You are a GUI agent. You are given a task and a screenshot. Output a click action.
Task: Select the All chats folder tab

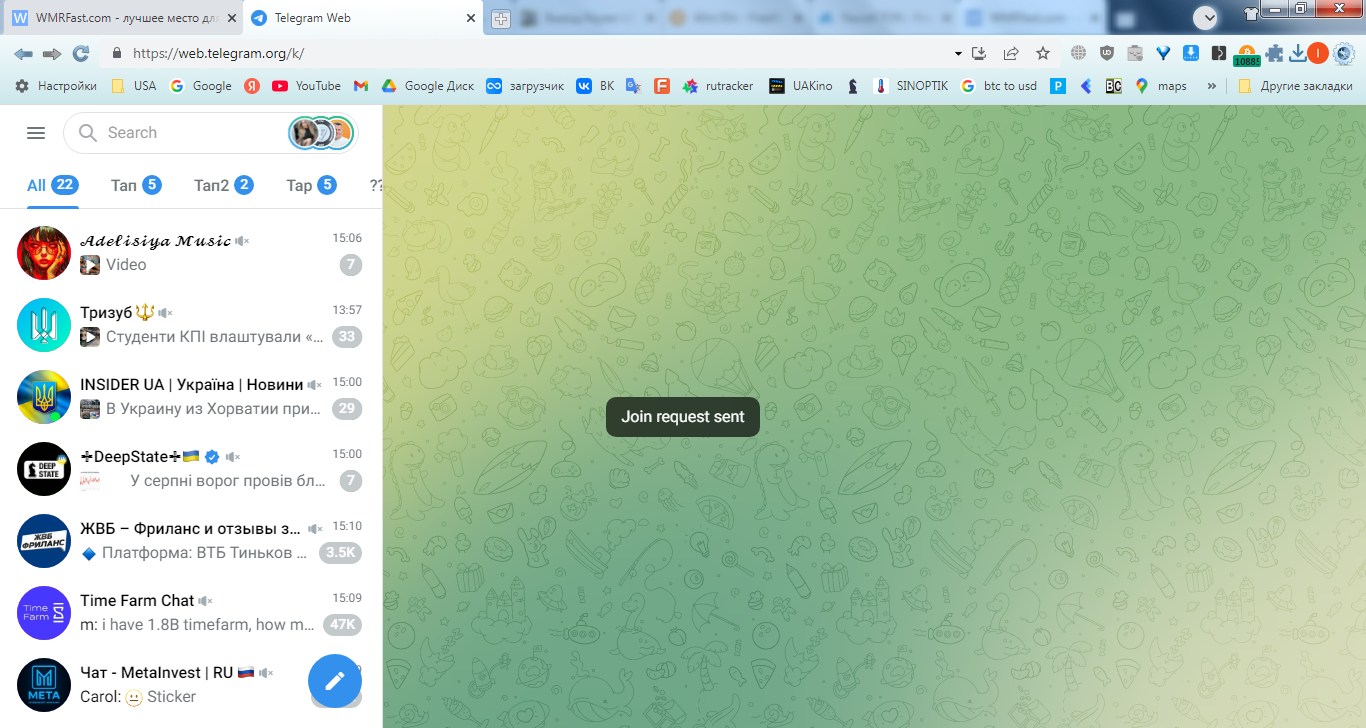[x=52, y=185]
